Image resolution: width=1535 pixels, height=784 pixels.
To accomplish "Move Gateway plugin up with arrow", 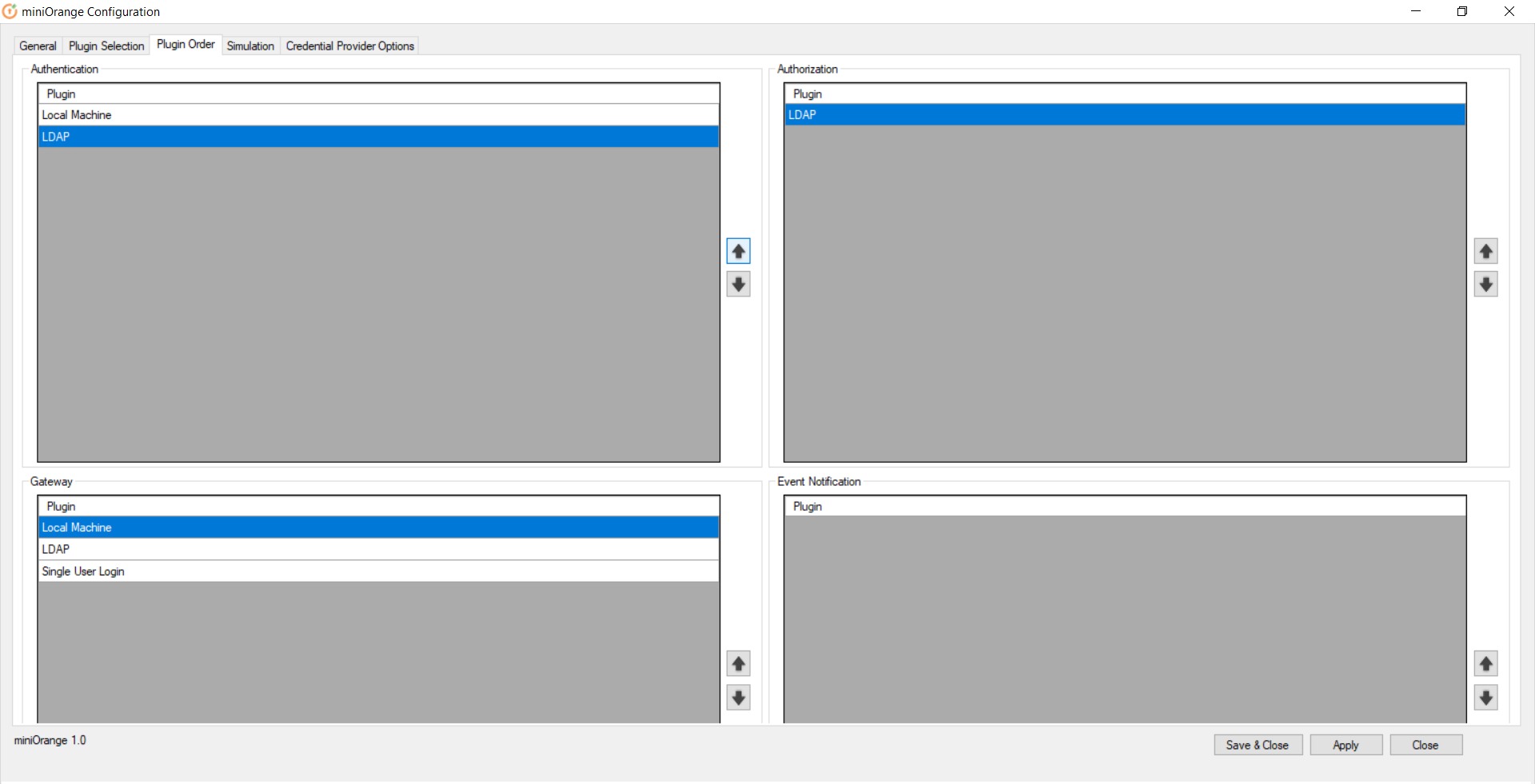I will click(x=738, y=663).
